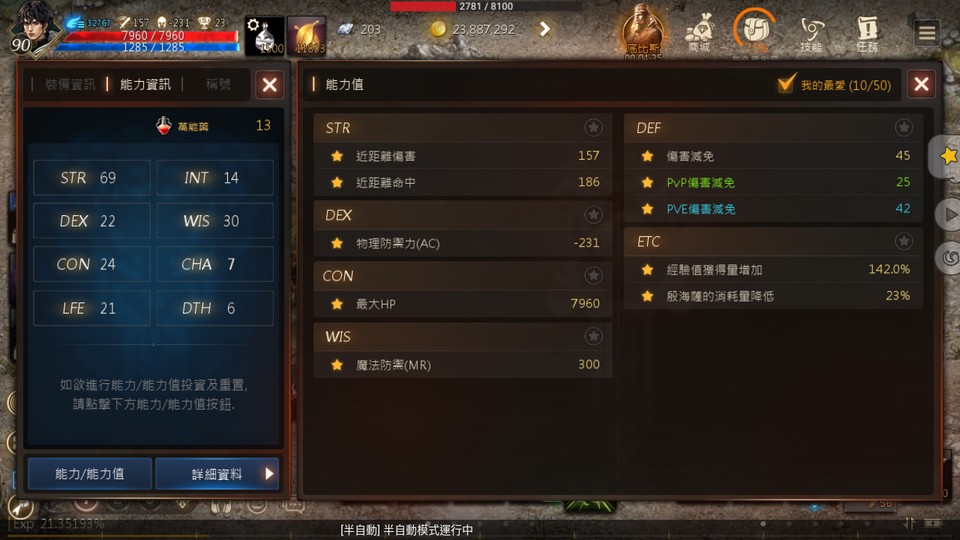The height and width of the screenshot is (540, 960).
Task: Click the red boss HP progress bar
Action: coord(487,6)
